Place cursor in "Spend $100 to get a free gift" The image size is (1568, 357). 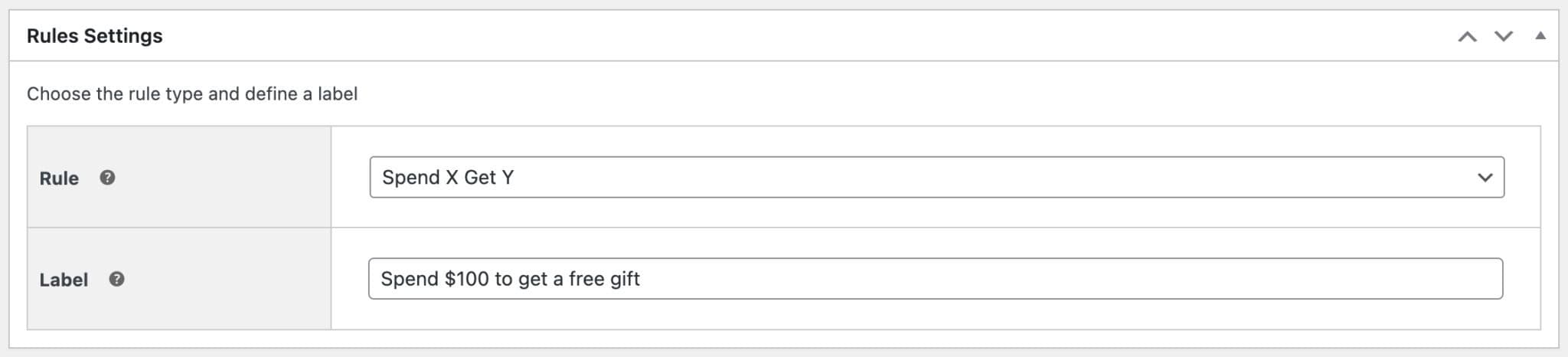510,279
